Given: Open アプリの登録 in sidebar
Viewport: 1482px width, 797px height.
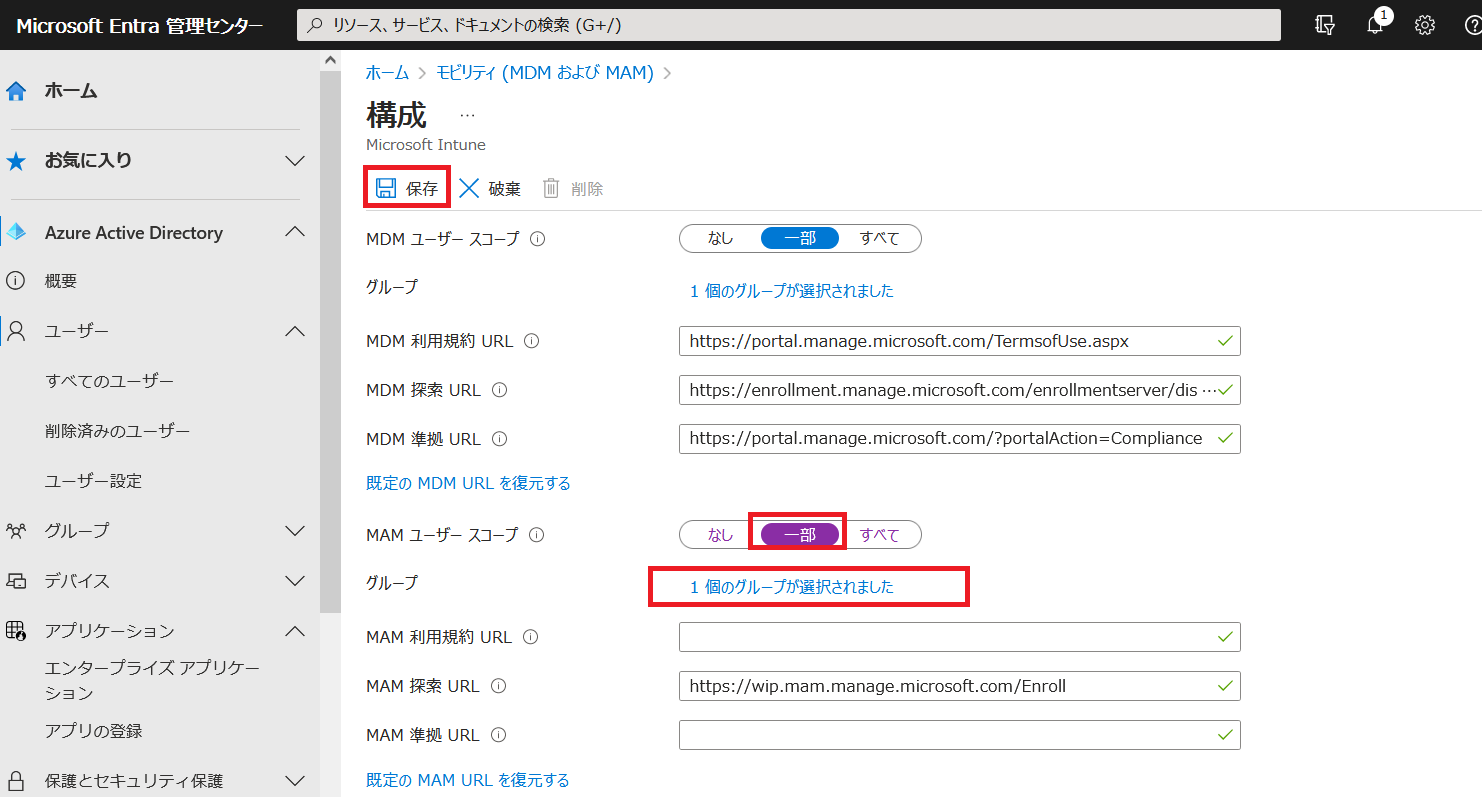Looking at the screenshot, I should coord(94,731).
